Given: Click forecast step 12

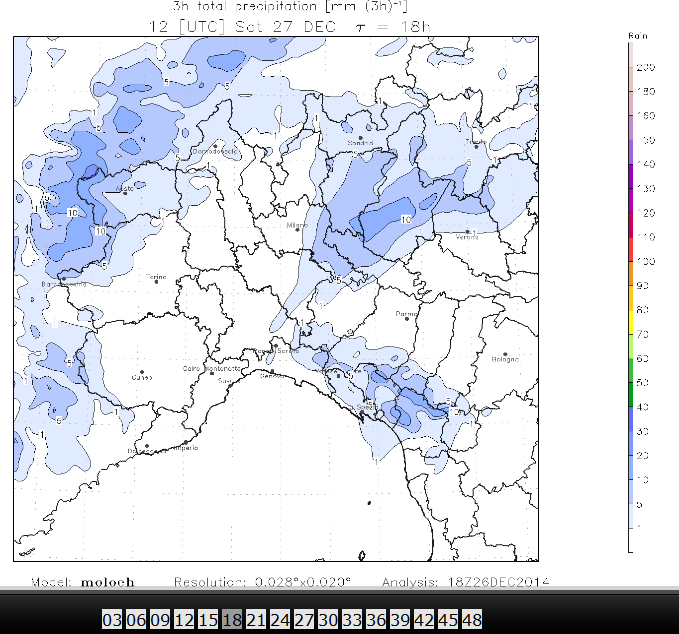Looking at the screenshot, I should tap(184, 620).
